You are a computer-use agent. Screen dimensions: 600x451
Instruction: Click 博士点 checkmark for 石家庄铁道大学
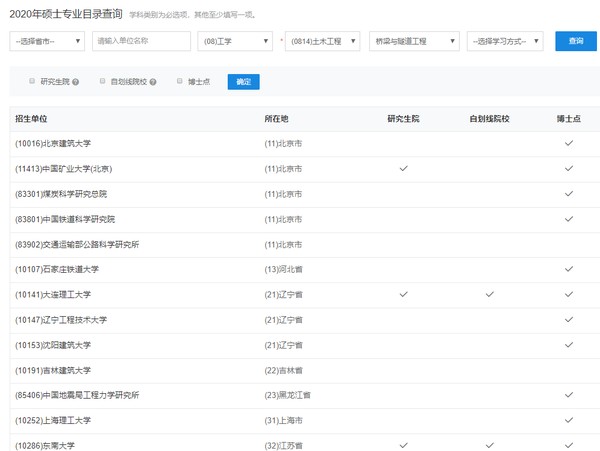tap(569, 269)
